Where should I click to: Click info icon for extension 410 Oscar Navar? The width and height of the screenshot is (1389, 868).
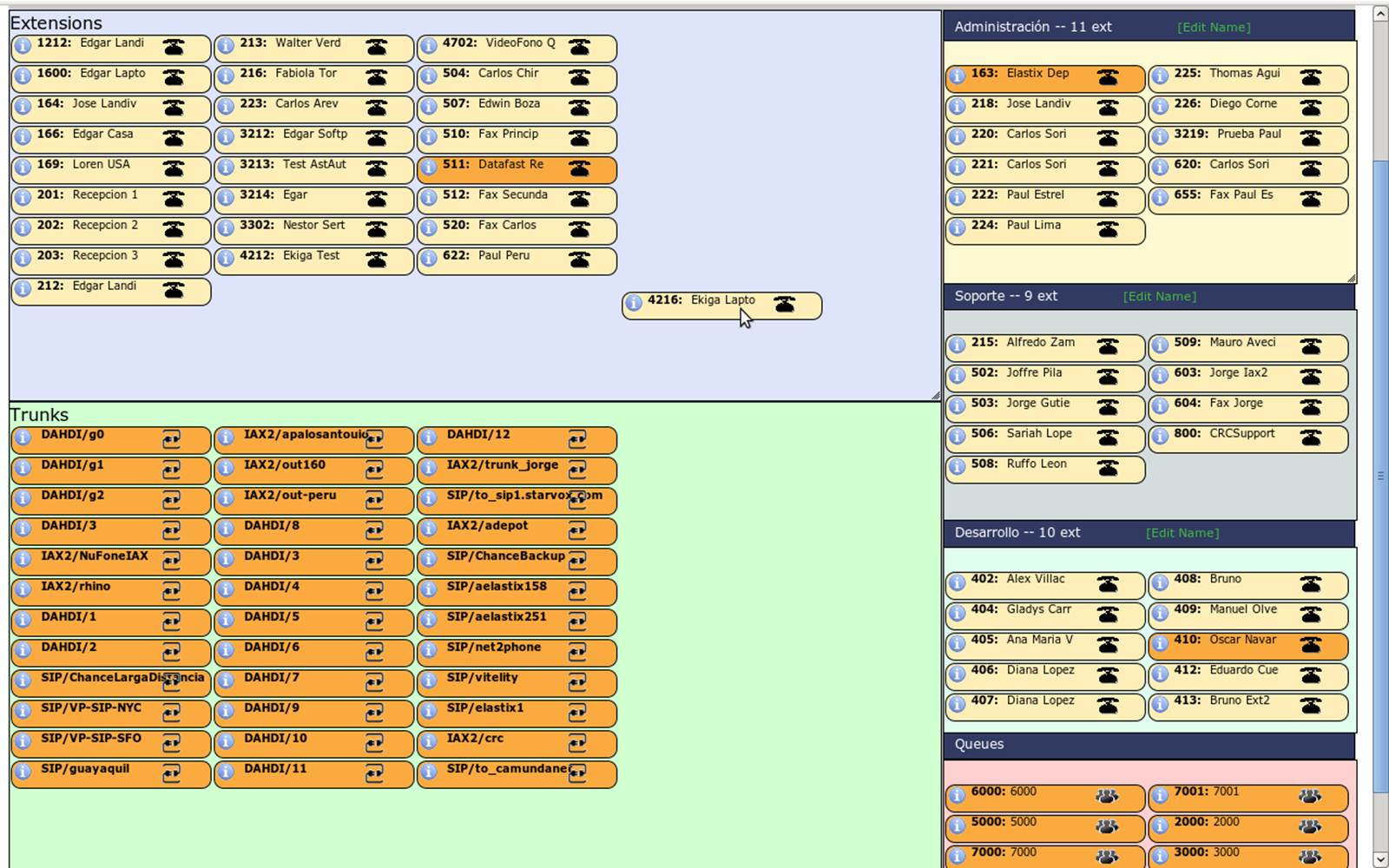1160,644
